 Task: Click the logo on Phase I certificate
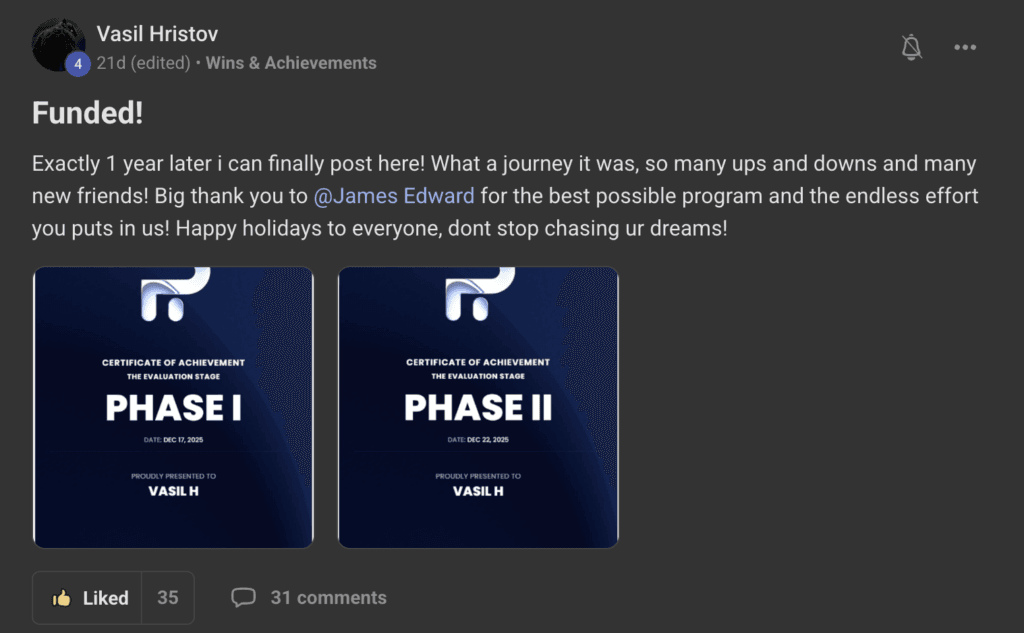pyautogui.click(x=173, y=293)
